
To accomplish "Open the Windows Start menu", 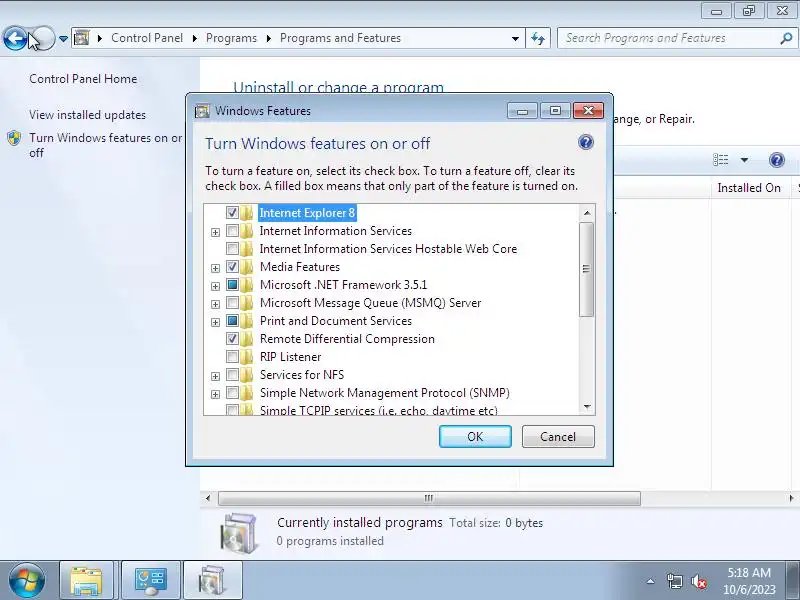I will [x=27, y=580].
